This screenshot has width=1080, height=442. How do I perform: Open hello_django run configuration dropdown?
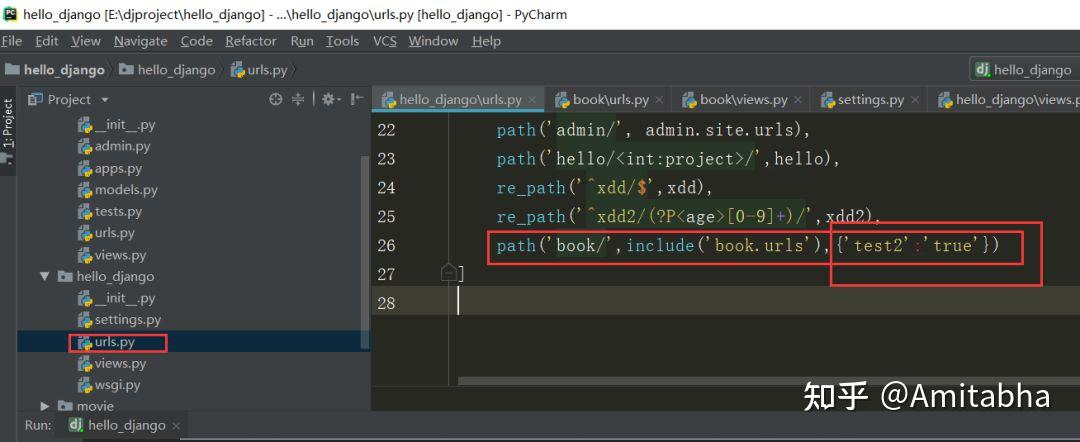(x=1024, y=70)
